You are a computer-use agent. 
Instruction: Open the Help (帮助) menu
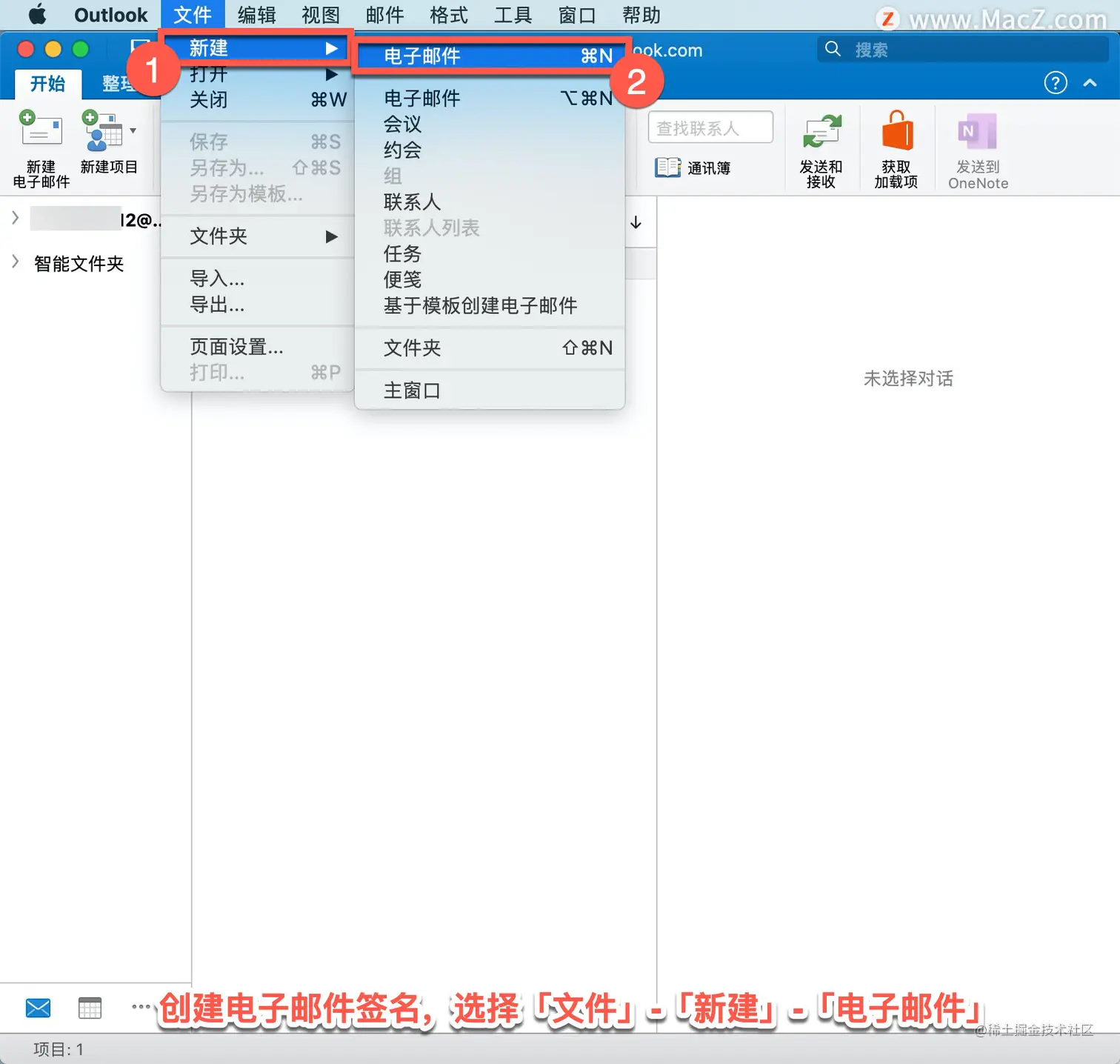click(641, 15)
